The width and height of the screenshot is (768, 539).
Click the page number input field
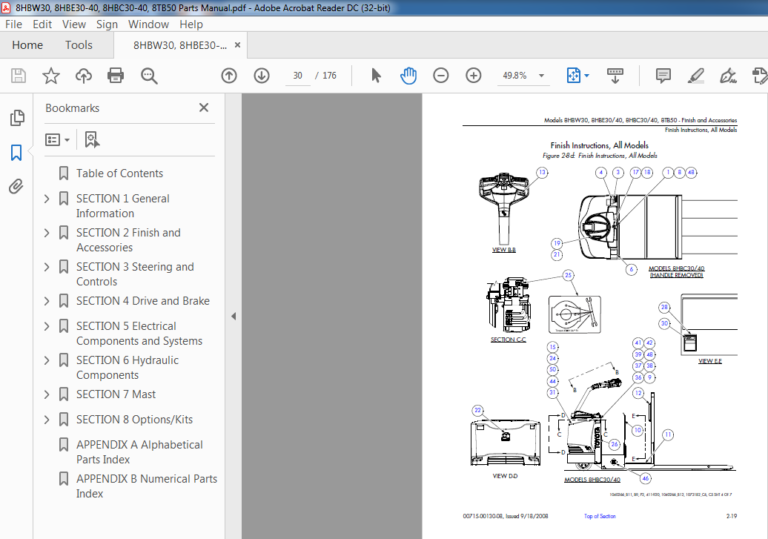[298, 75]
